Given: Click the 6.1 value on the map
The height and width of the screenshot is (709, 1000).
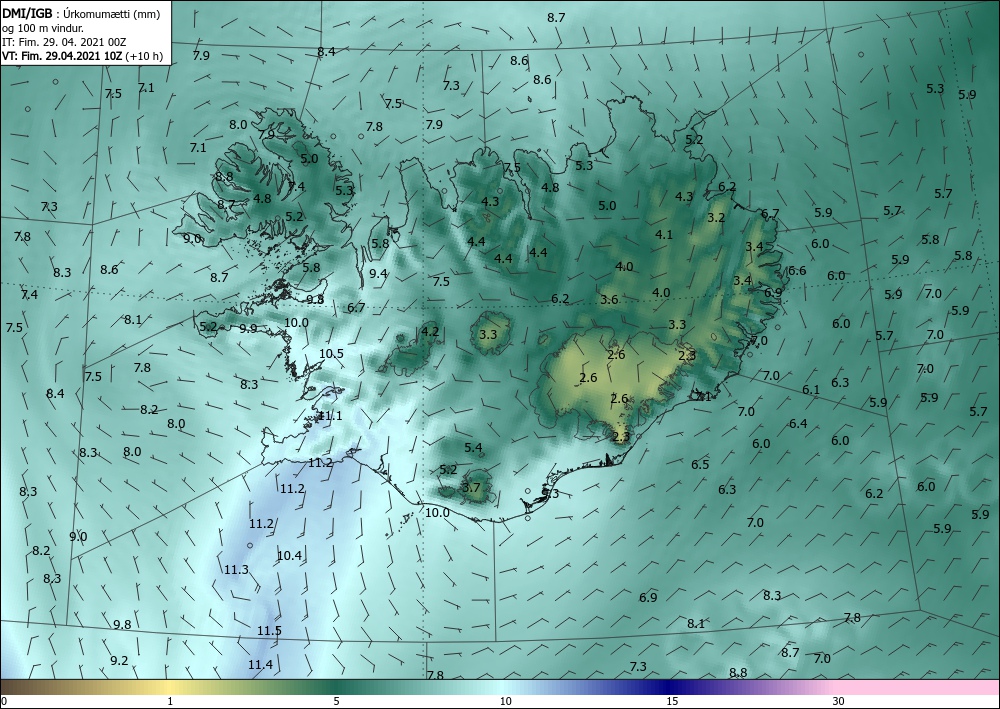Looking at the screenshot, I should (811, 390).
